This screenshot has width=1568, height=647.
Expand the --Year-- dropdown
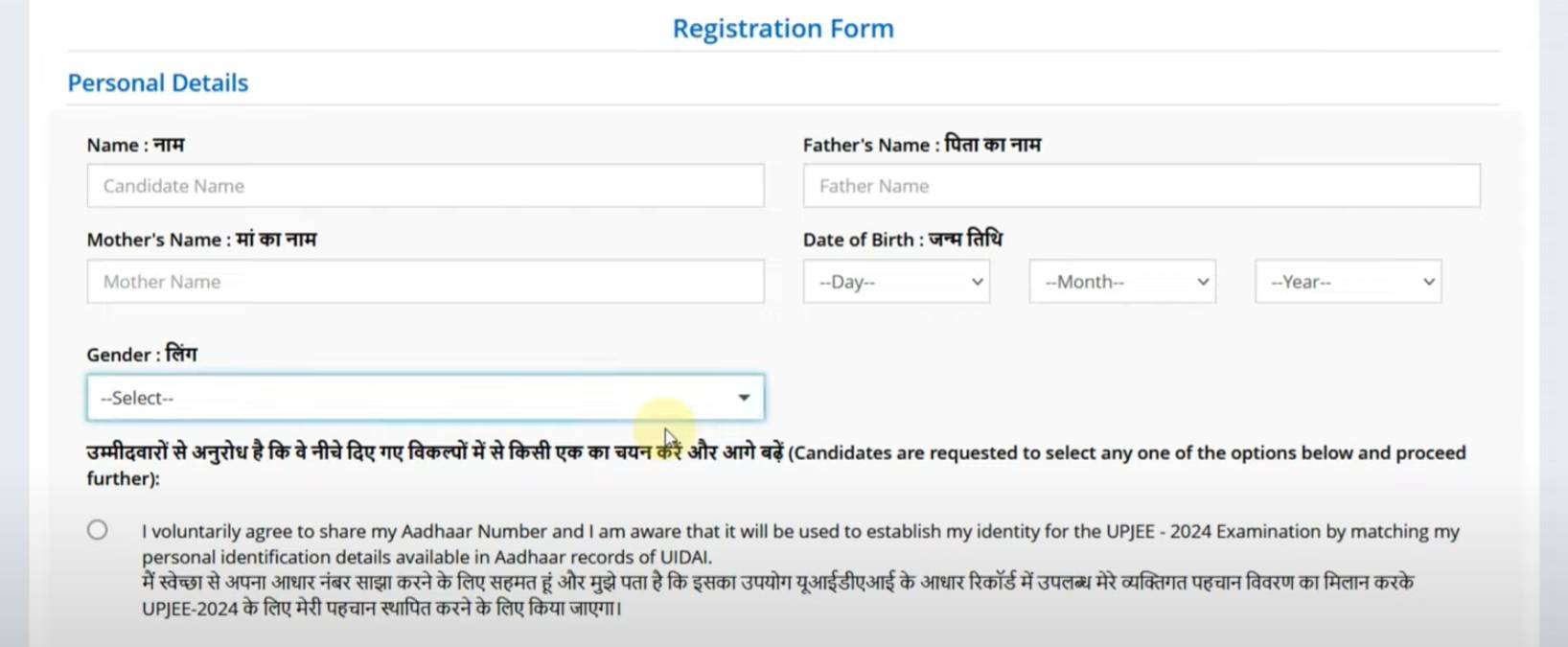click(x=1348, y=282)
